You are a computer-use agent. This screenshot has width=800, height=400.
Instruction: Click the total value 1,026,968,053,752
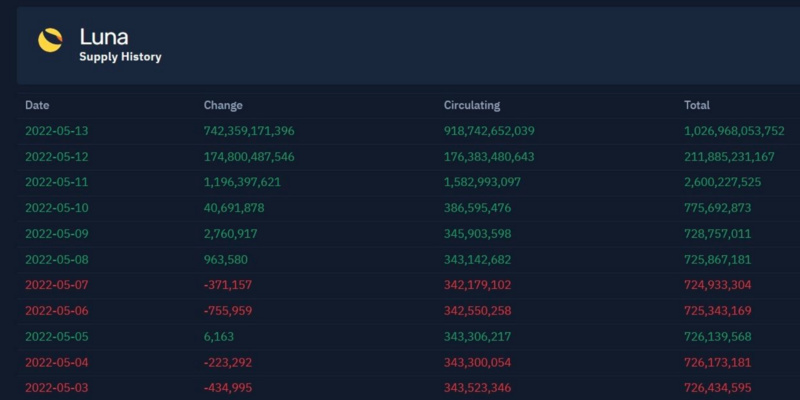click(734, 131)
